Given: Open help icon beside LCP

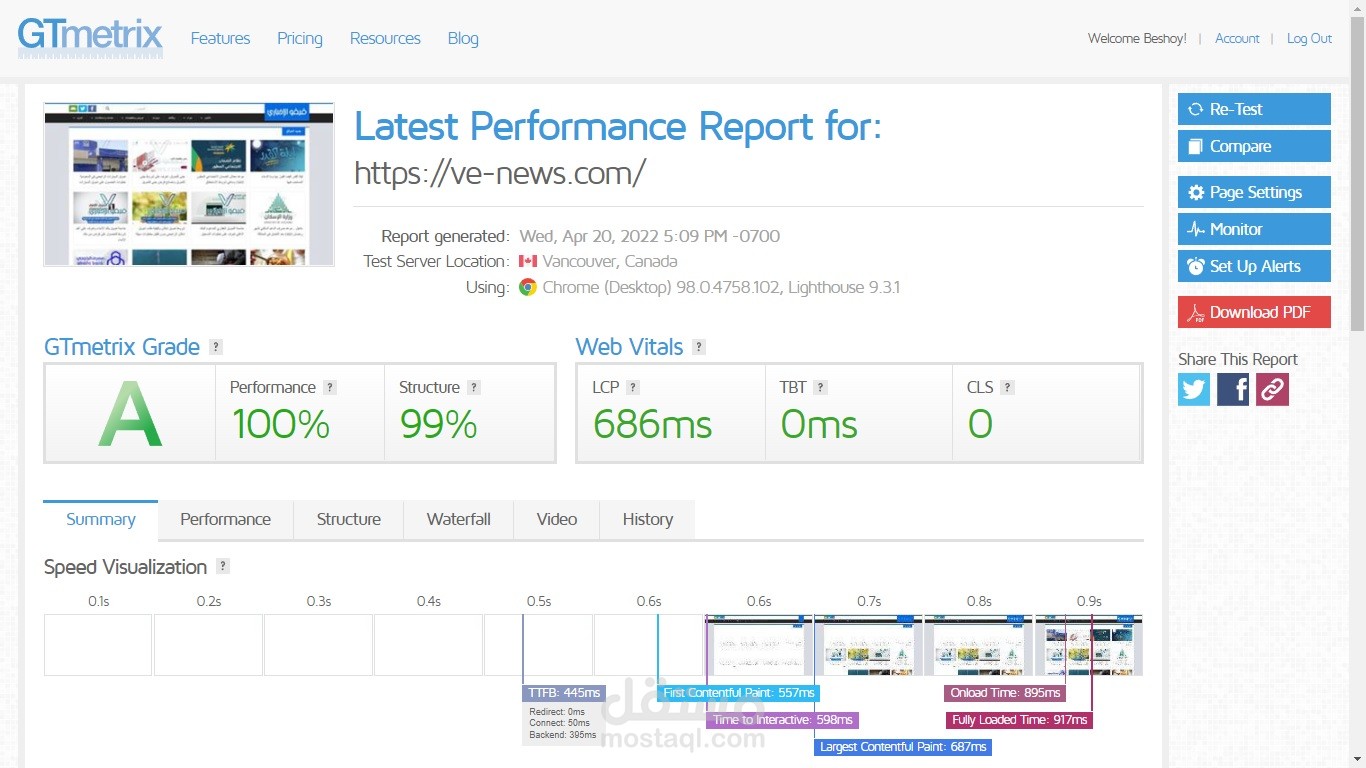Looking at the screenshot, I should [x=632, y=387].
